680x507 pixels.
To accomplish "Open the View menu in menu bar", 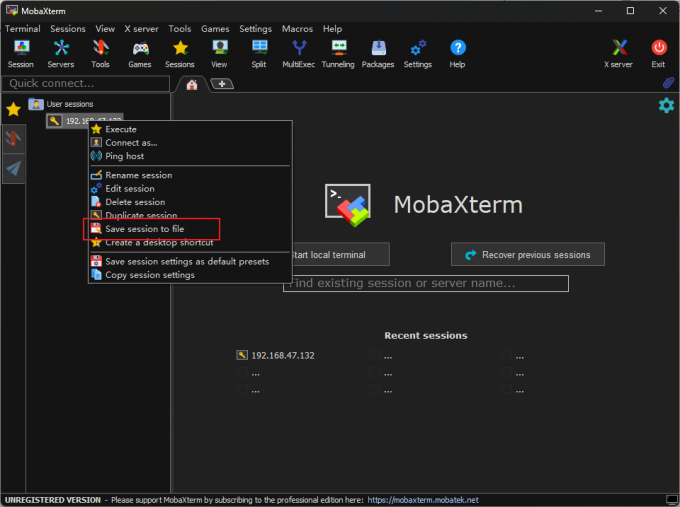I will click(x=105, y=29).
